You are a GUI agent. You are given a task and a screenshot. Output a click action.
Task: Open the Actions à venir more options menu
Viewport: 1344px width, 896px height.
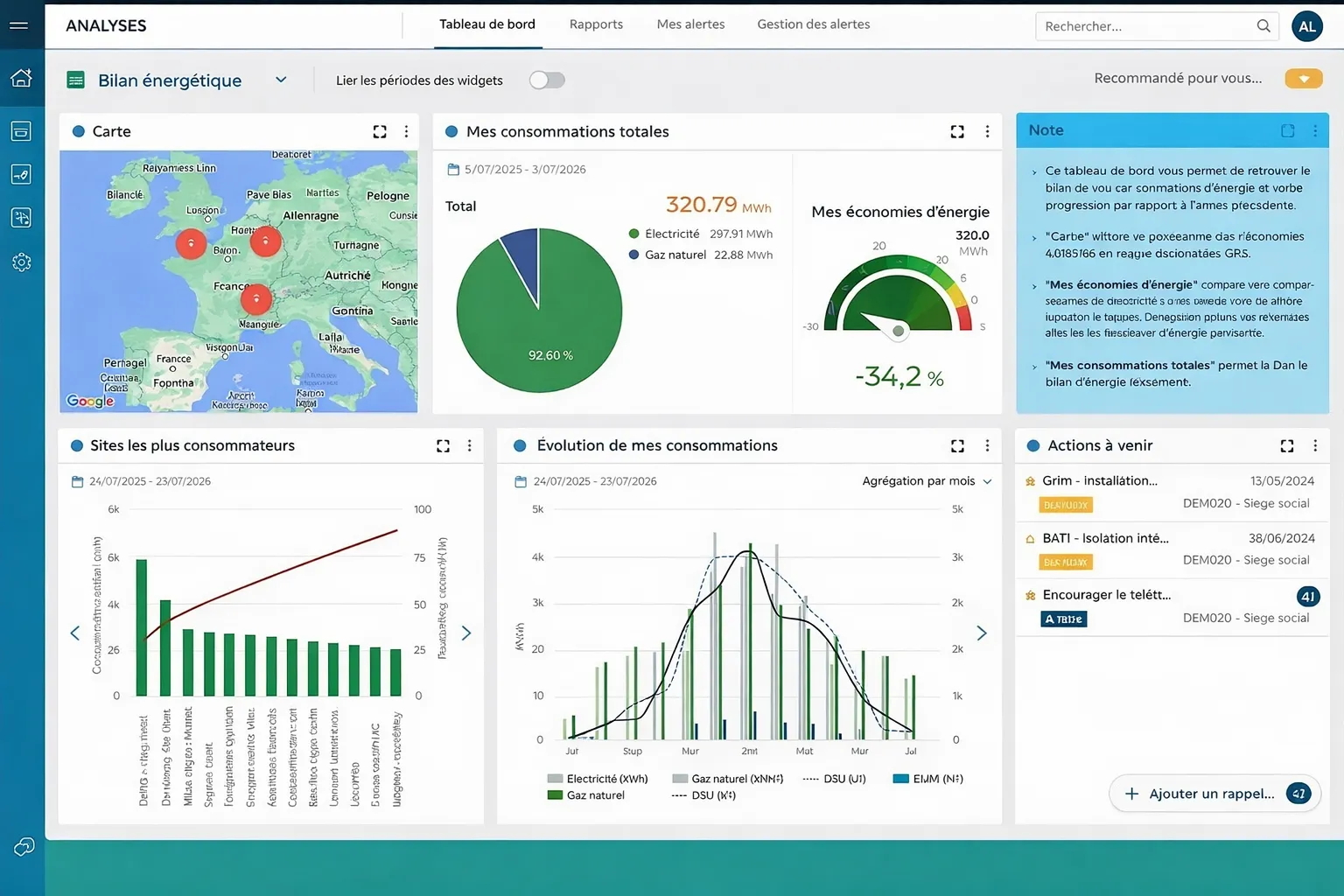[1314, 446]
